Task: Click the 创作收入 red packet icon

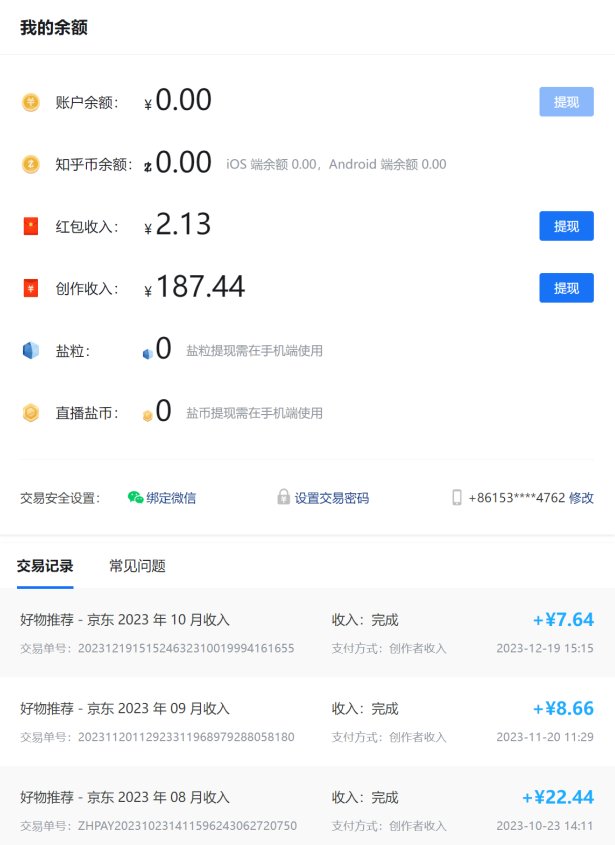Action: 31,288
